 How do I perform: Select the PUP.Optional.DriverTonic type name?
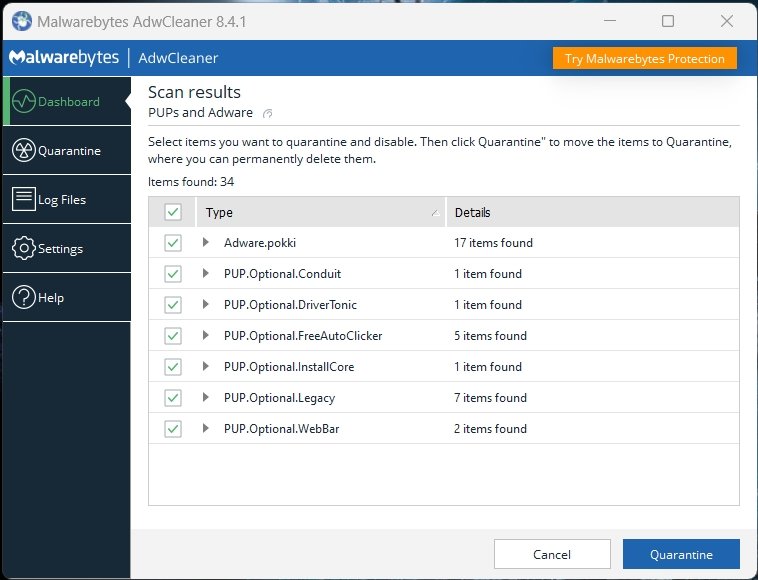coord(290,304)
